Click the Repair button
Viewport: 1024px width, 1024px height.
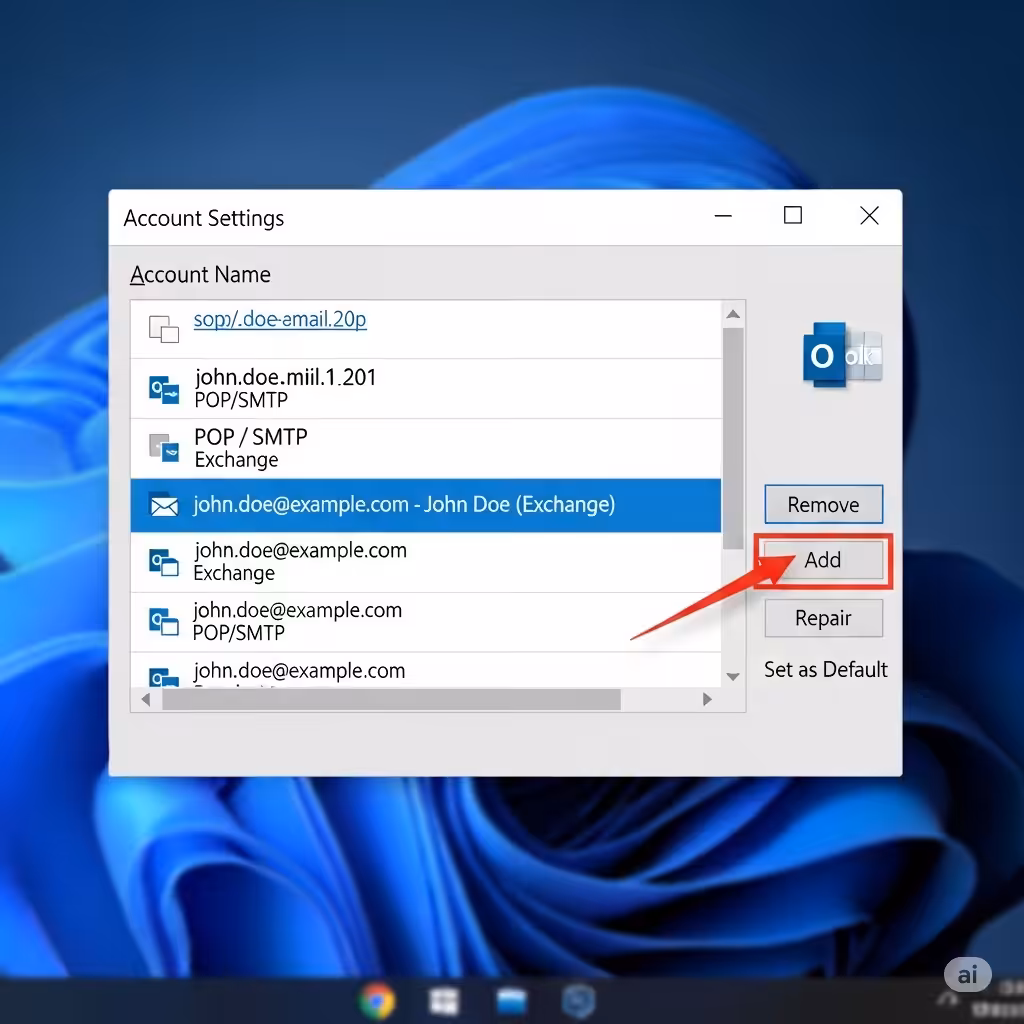823,618
